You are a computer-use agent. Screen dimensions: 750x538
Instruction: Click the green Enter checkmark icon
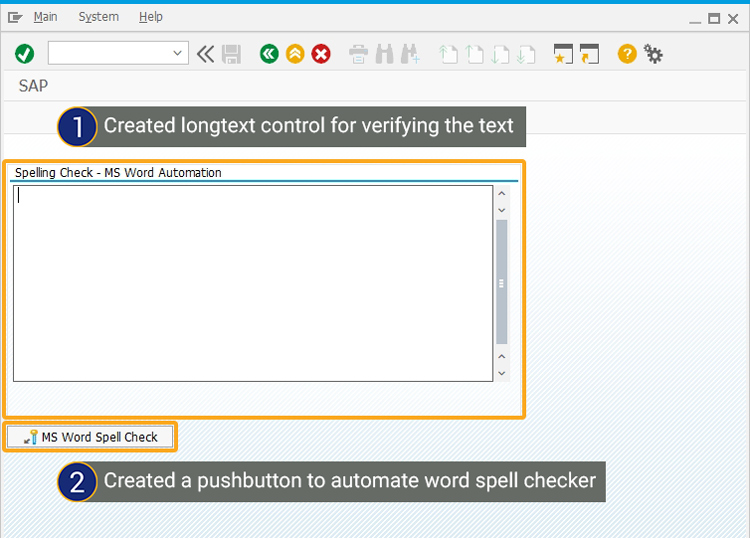click(24, 54)
